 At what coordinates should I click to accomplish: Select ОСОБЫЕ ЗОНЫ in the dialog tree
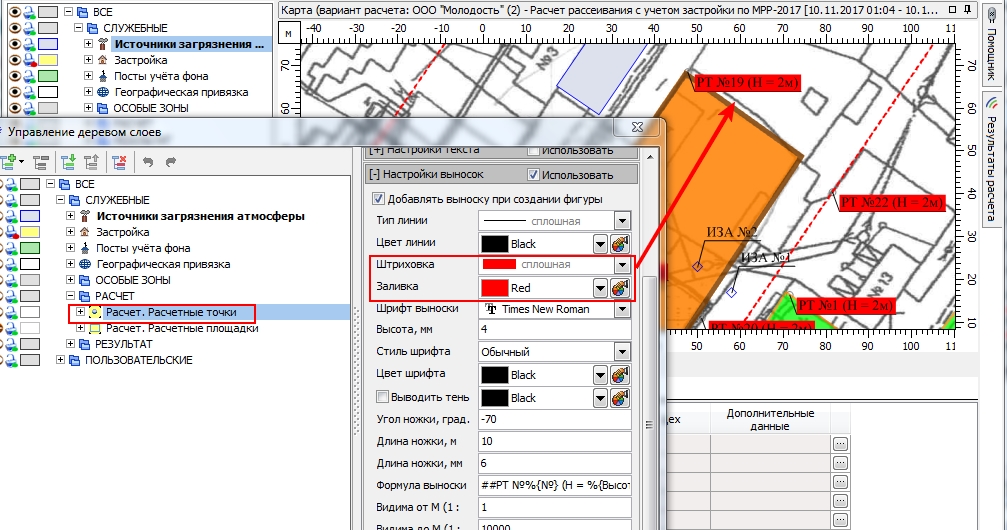click(x=133, y=280)
